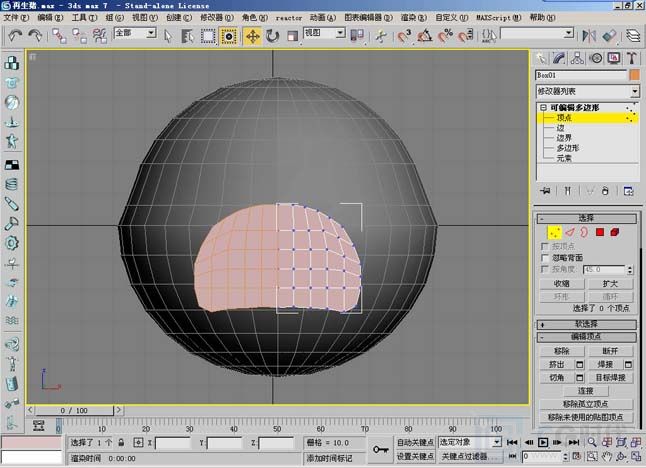646x468 pixels.
Task: Open the Display panel tab icon
Action: tap(614, 58)
